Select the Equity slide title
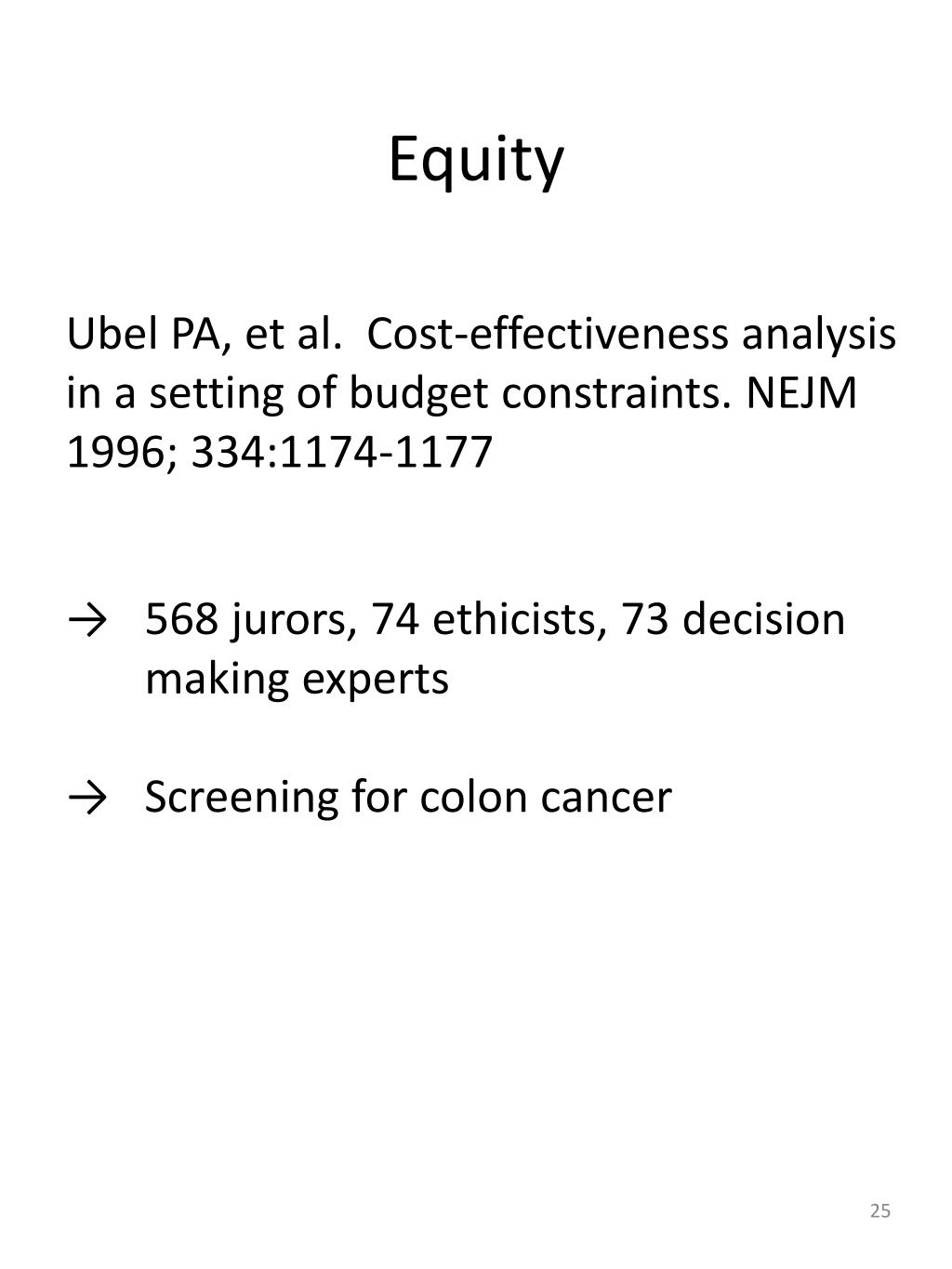The width and height of the screenshot is (952, 1269). click(x=476, y=161)
